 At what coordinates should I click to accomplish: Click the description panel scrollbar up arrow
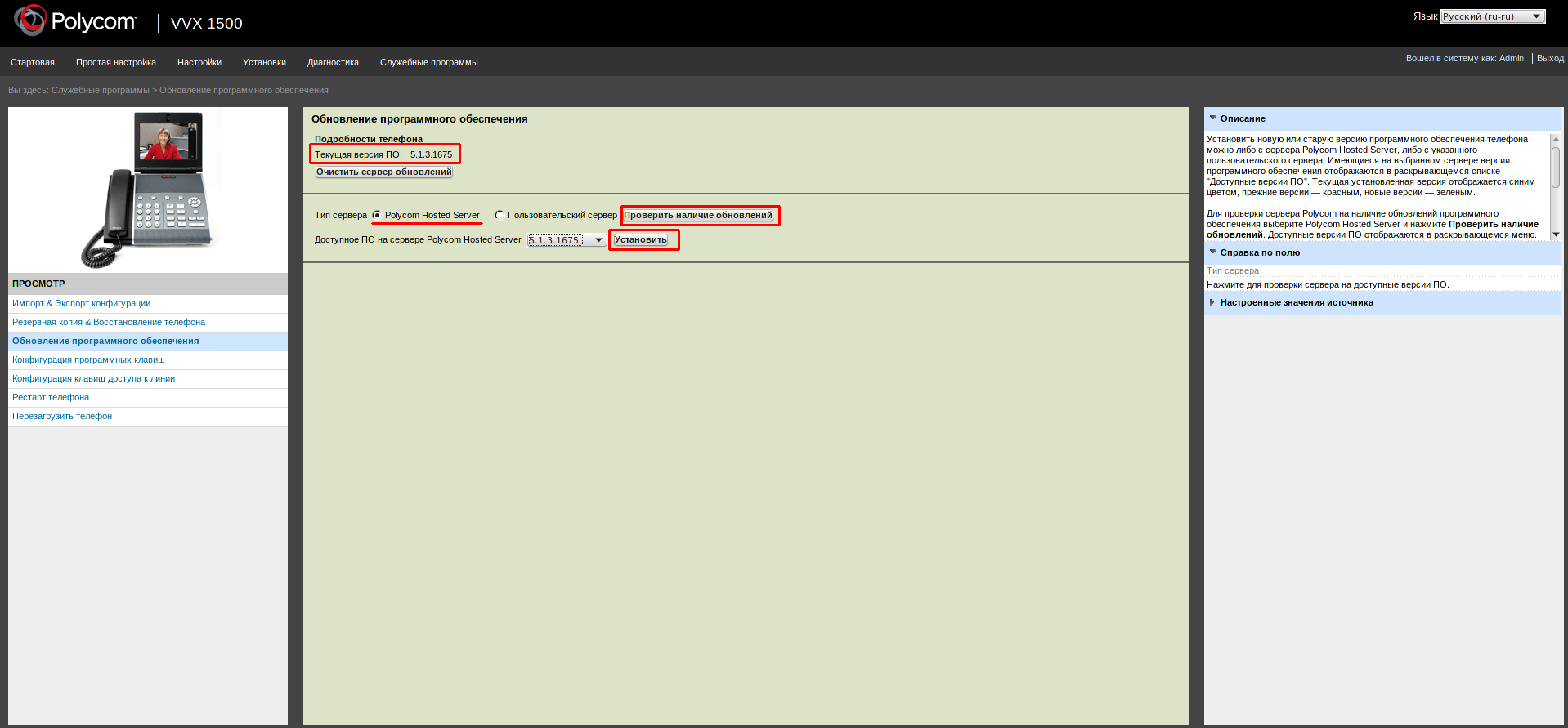click(1556, 139)
